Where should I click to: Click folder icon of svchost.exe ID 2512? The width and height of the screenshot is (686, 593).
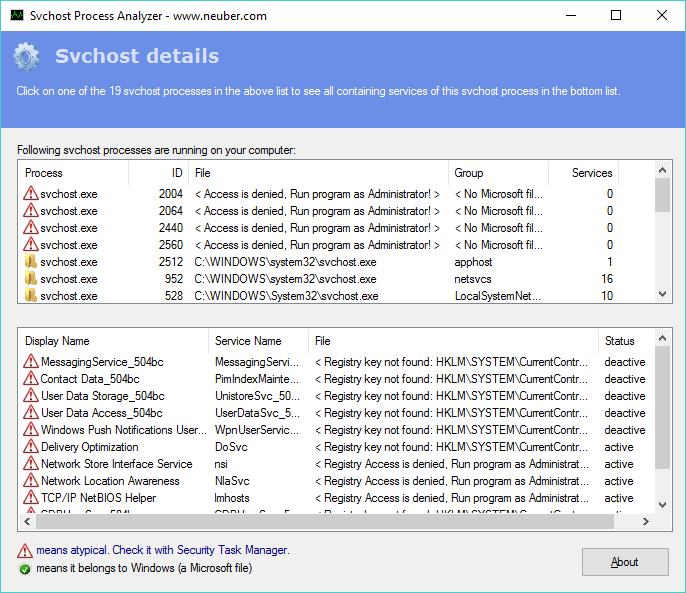[x=31, y=262]
